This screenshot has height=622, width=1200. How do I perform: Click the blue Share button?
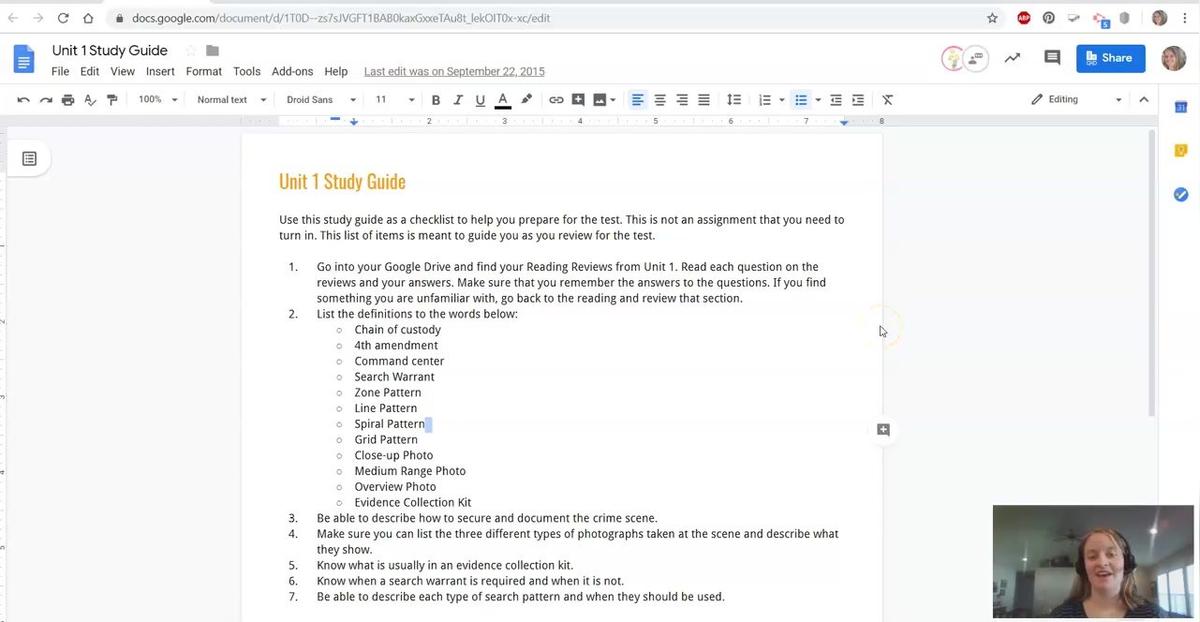click(x=1110, y=58)
